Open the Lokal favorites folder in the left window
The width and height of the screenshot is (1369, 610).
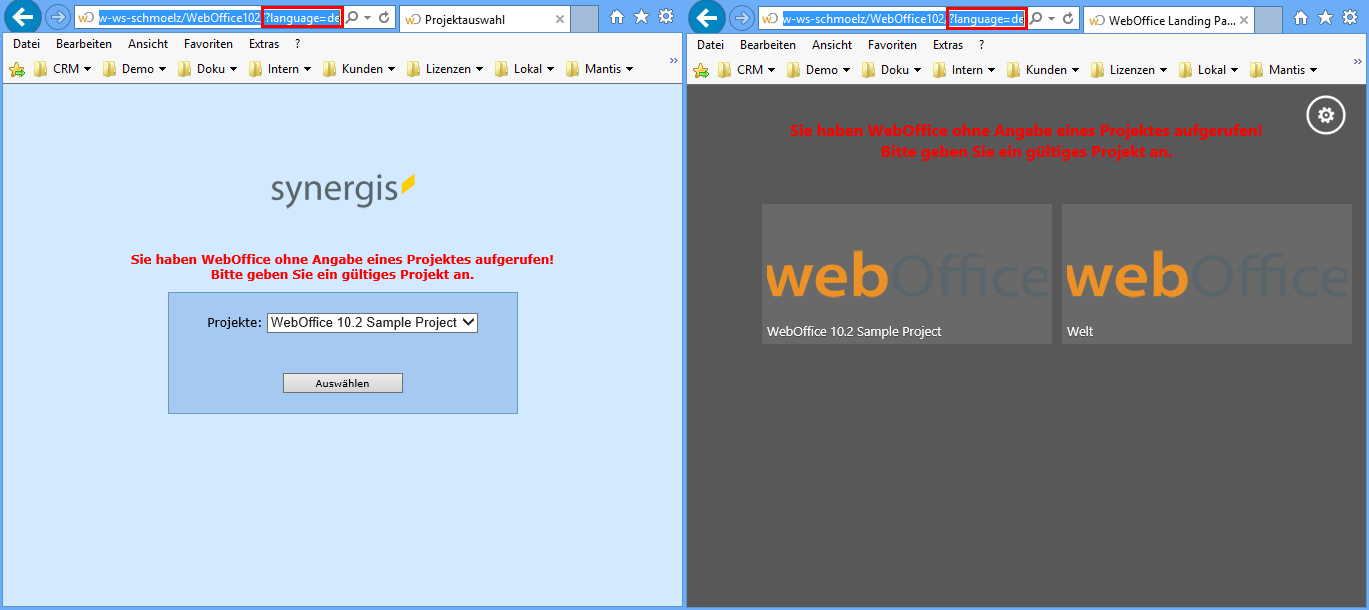525,69
